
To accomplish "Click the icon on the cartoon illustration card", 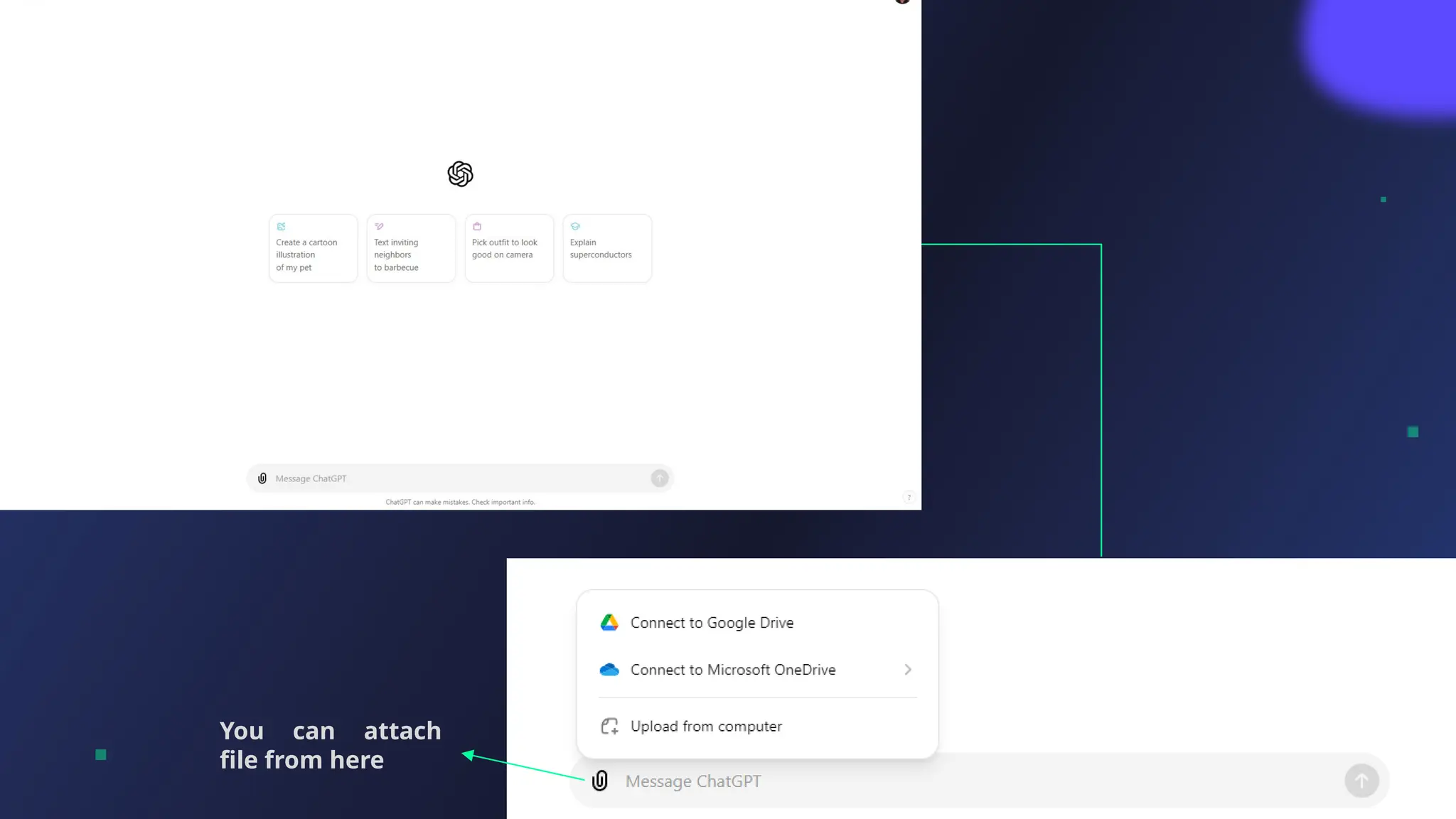I will click(281, 227).
